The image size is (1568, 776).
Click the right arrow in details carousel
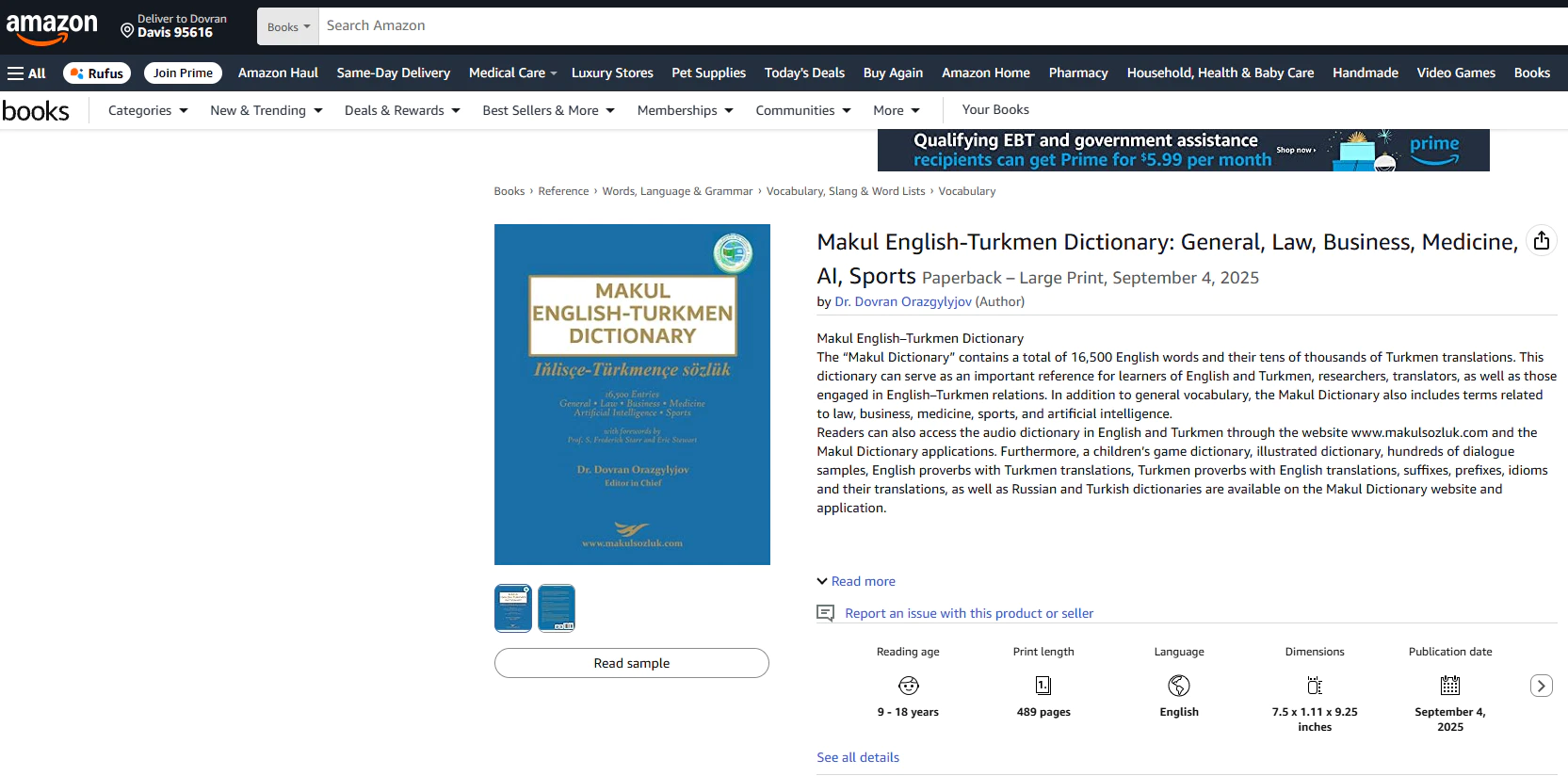[1541, 686]
